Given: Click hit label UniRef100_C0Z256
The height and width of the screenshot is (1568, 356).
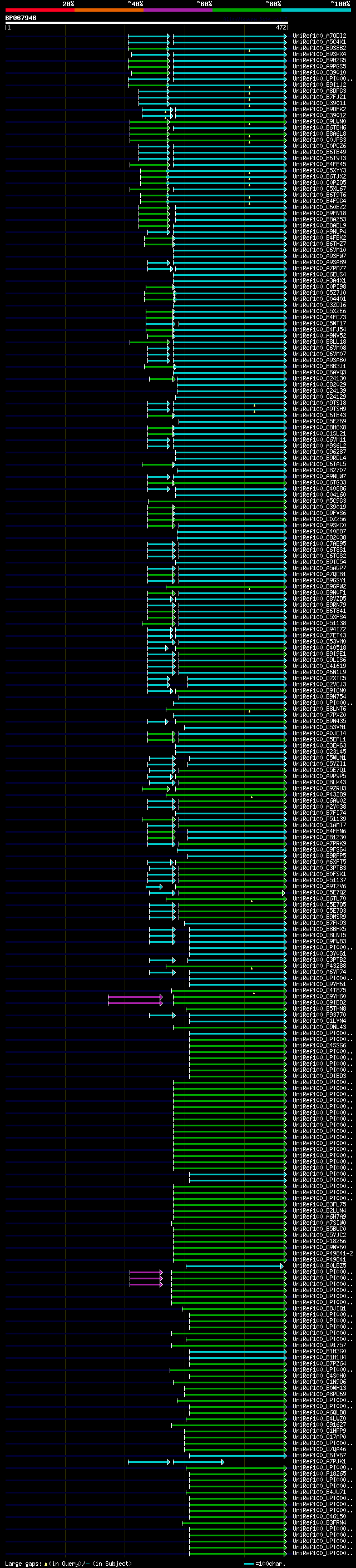Looking at the screenshot, I should pos(319,519).
